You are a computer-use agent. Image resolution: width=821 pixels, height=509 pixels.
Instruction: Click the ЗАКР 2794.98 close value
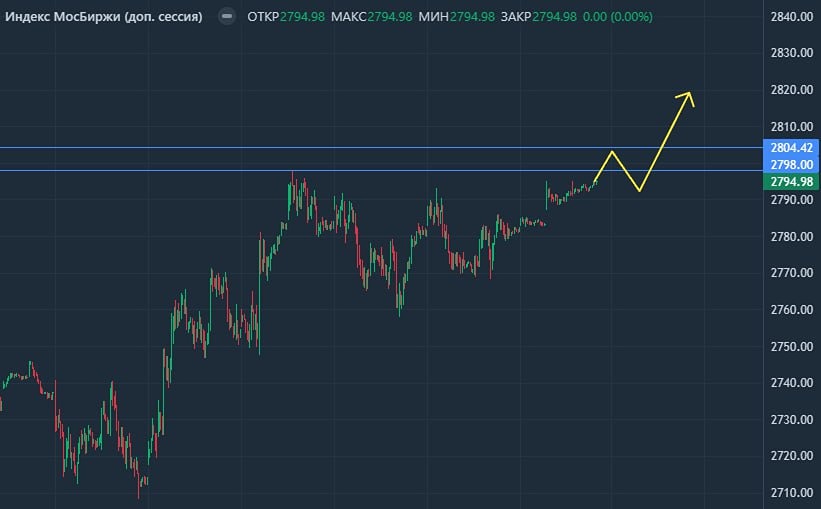539,17
